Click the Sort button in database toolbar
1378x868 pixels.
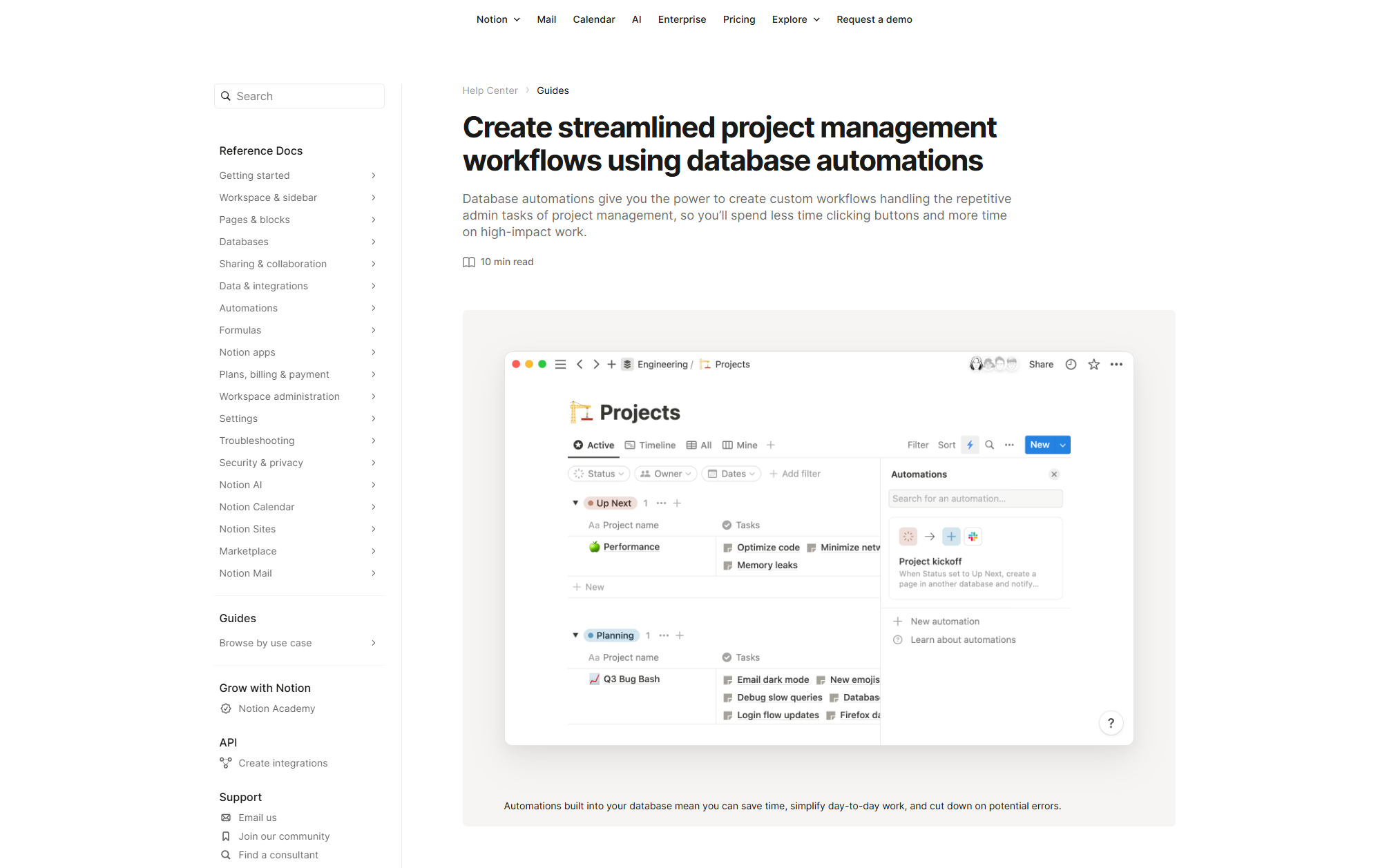point(946,445)
